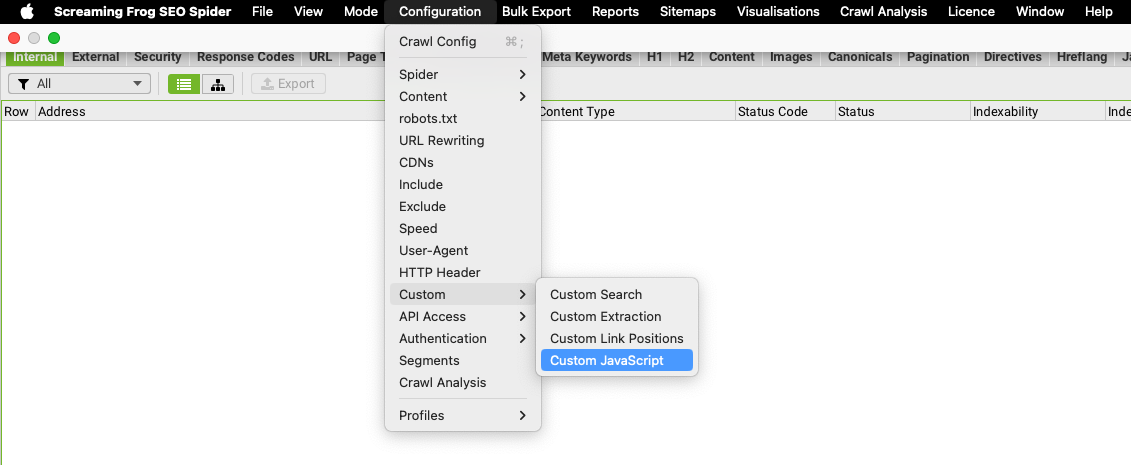The width and height of the screenshot is (1131, 465).
Task: Switch to the Canonicals tab
Action: tap(860, 57)
